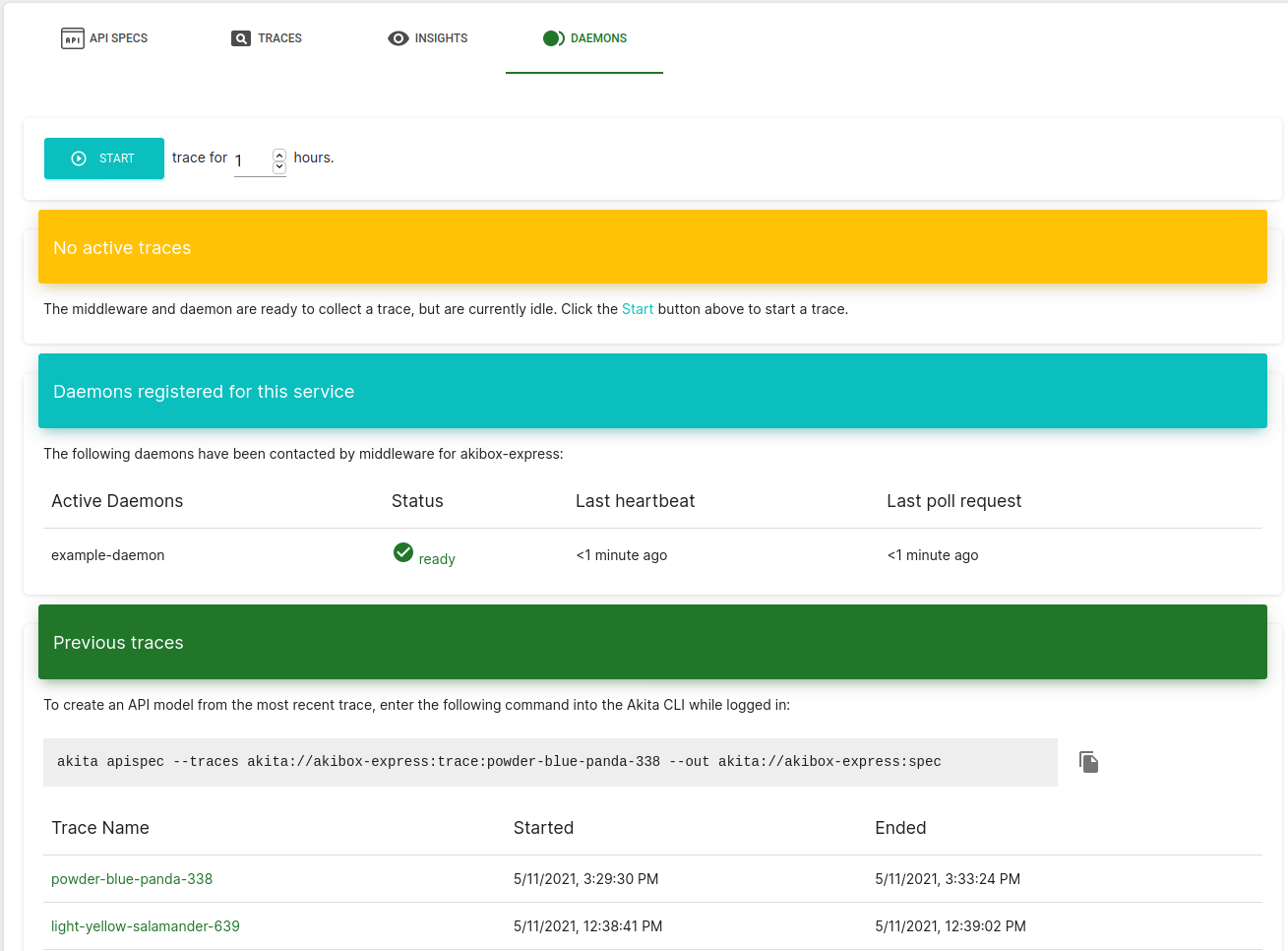Click the Start link in the idle message
The image size is (1288, 951).
pyautogui.click(x=638, y=309)
